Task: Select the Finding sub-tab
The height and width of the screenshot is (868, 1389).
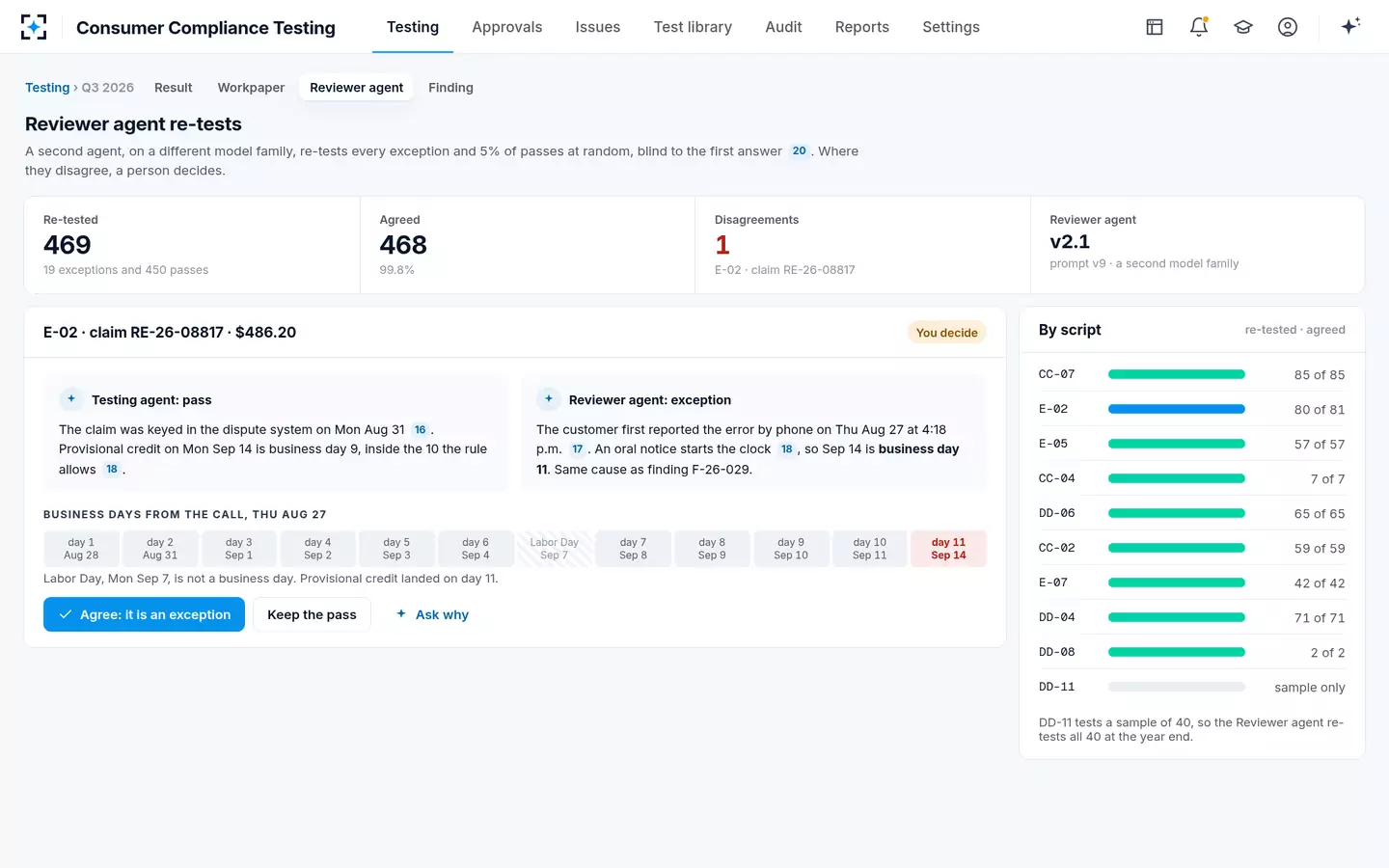Action: tap(450, 88)
